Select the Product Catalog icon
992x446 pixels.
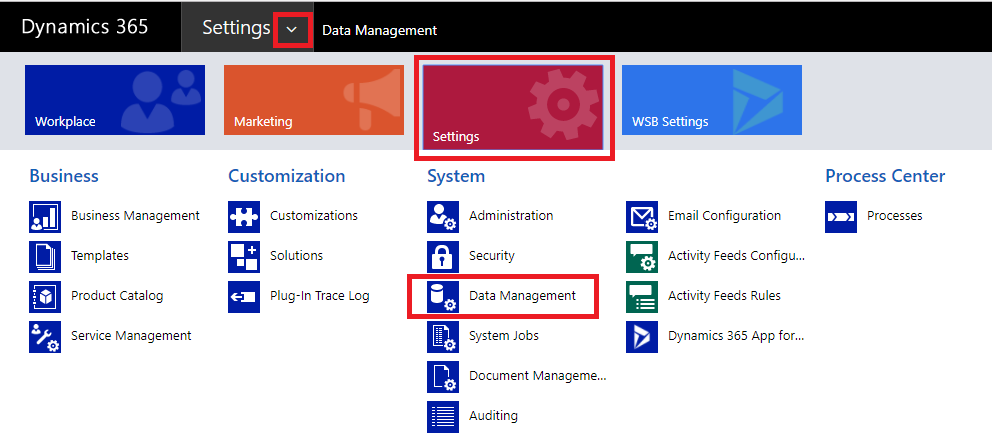click(45, 296)
